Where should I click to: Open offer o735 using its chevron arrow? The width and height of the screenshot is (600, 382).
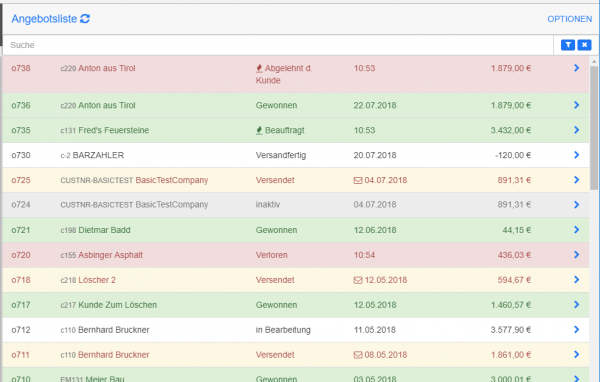point(576,130)
